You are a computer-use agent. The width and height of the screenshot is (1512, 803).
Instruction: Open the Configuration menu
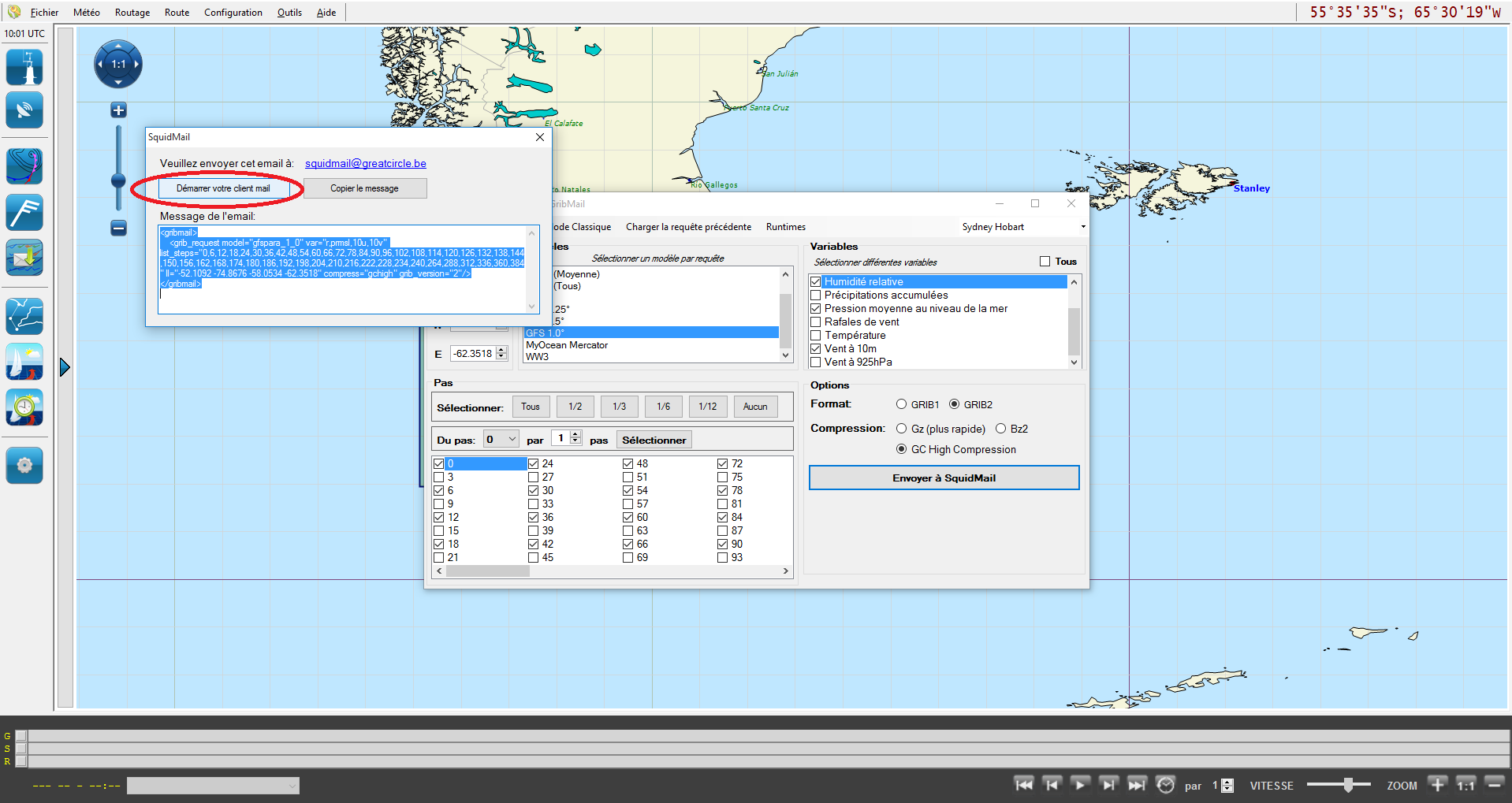click(233, 13)
